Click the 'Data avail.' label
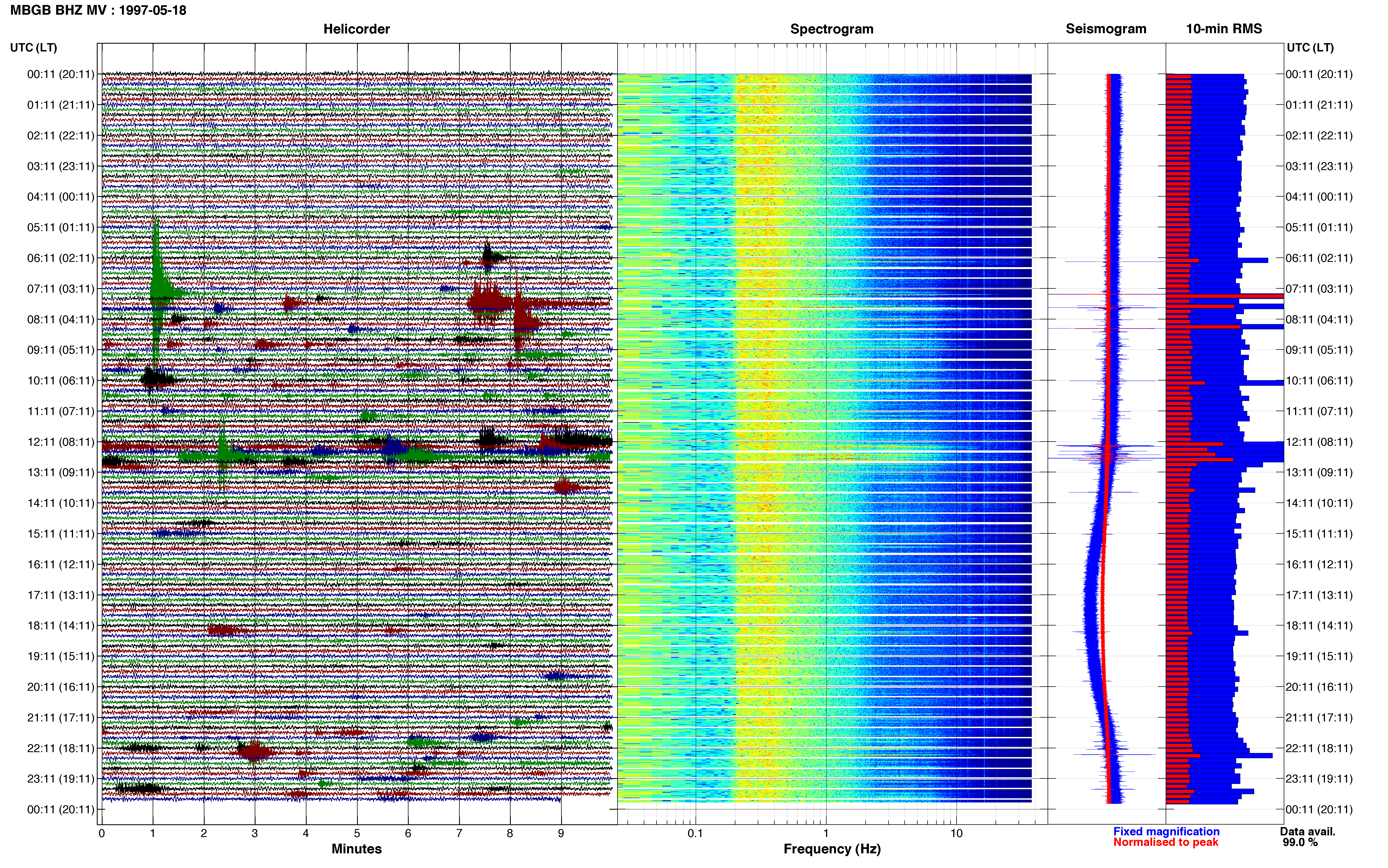 tap(1308, 832)
